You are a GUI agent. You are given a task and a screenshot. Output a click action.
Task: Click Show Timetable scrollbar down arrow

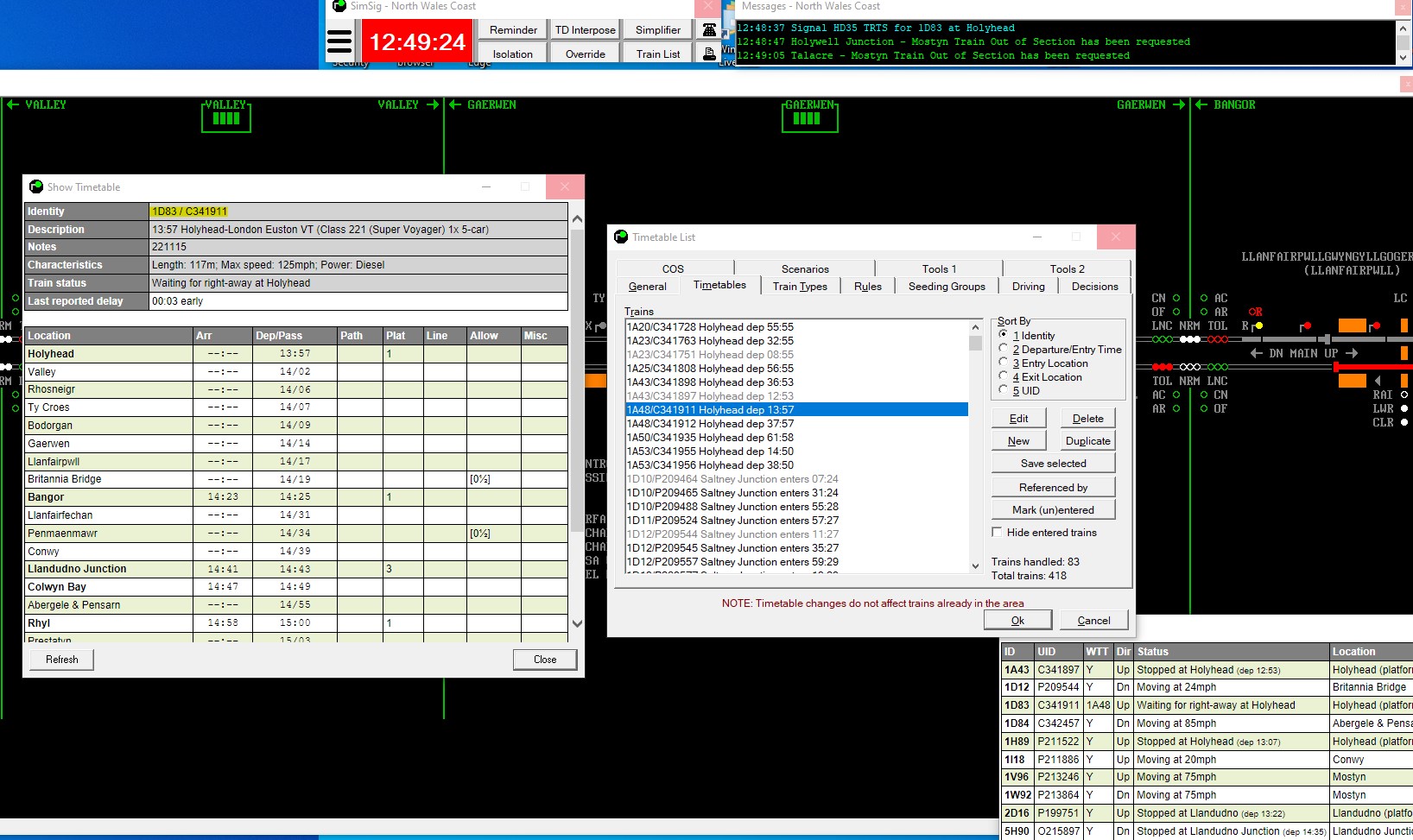click(x=577, y=623)
